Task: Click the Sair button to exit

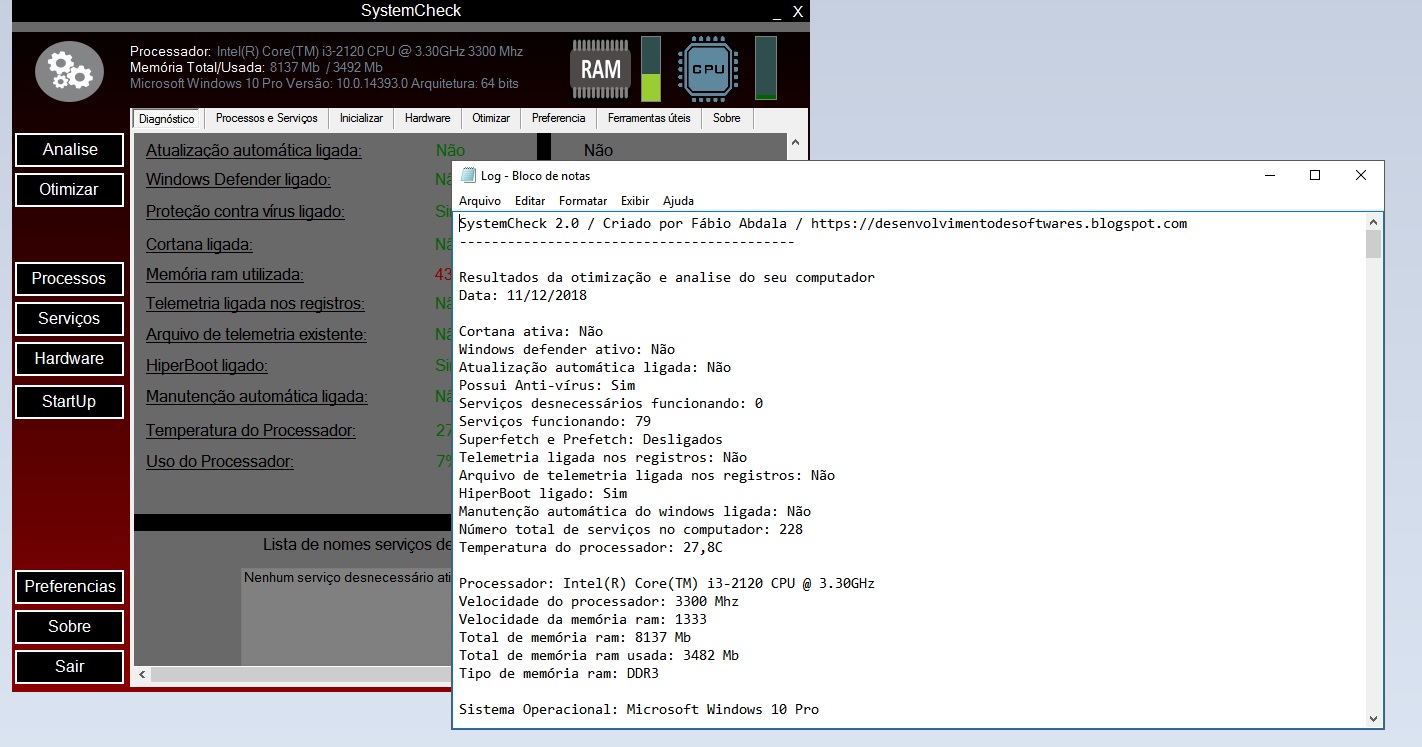Action: point(69,666)
